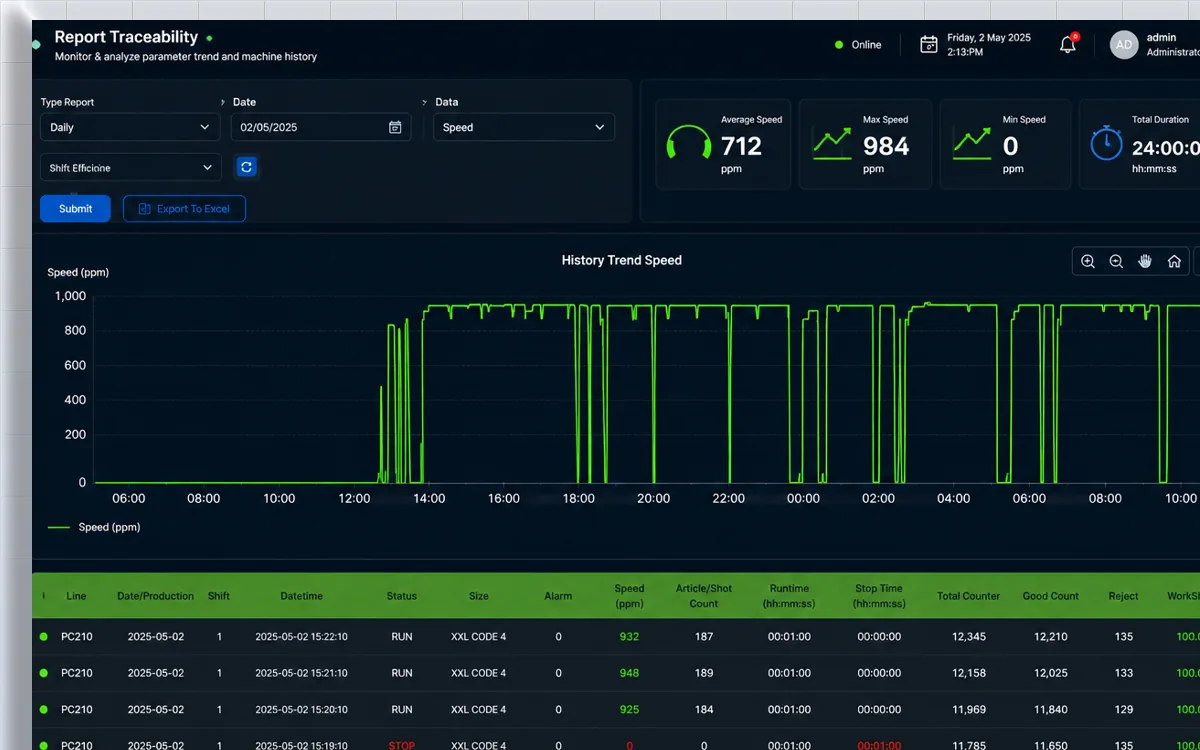Click the Max Speed value 984
This screenshot has height=750, width=1200.
(x=886, y=147)
